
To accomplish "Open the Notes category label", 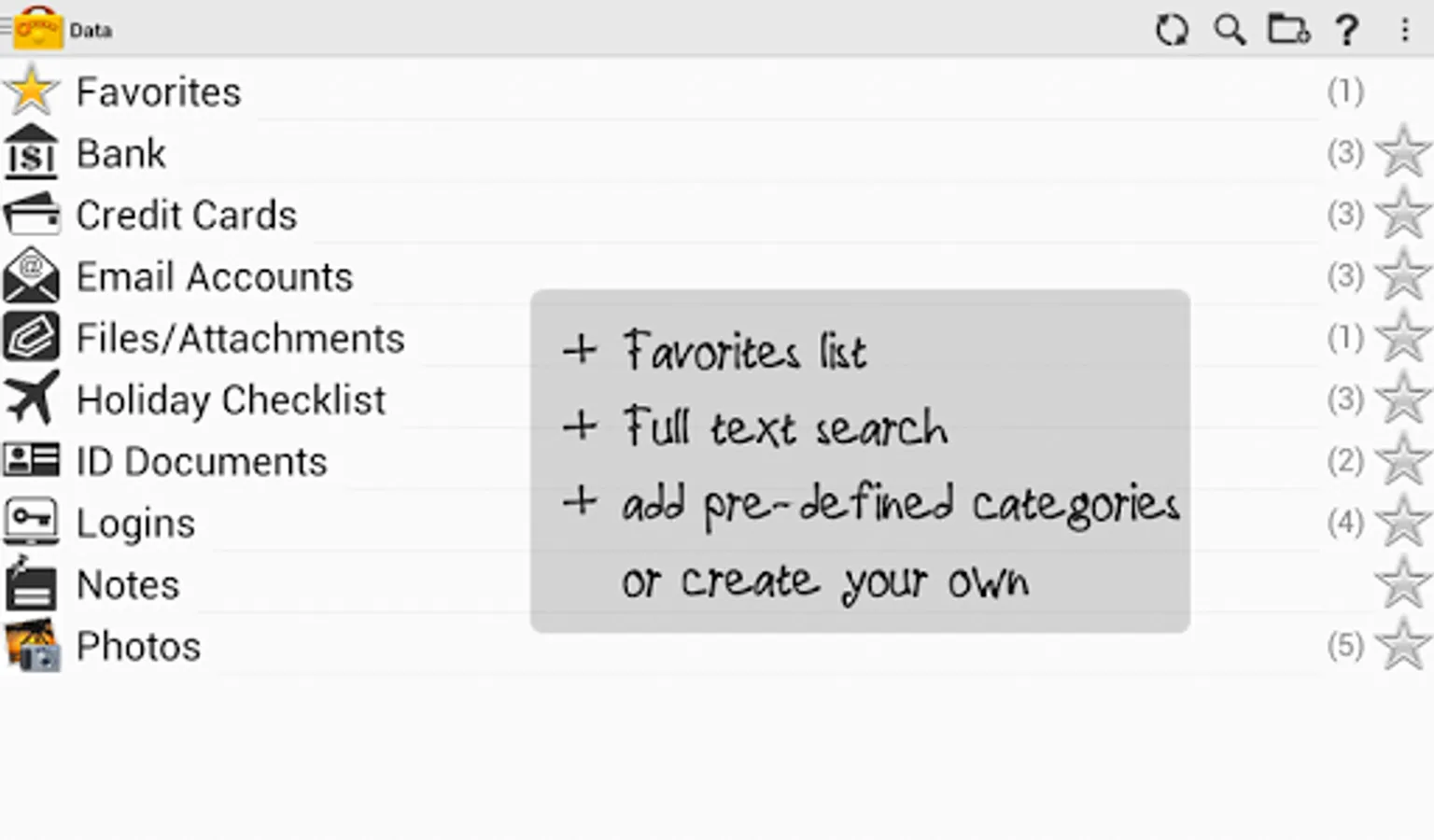I will coord(128,585).
